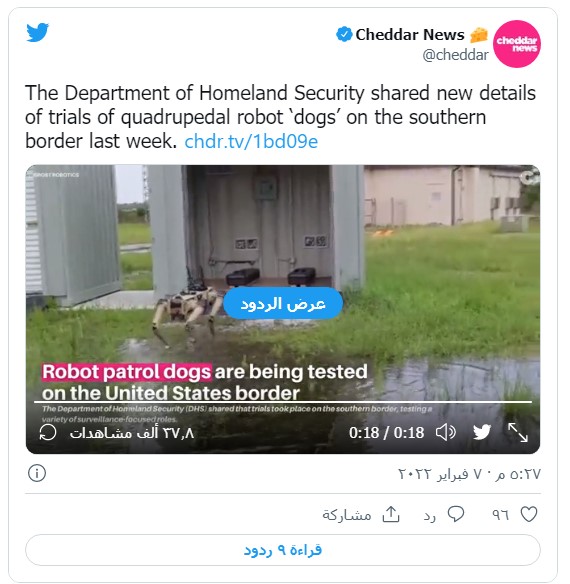Expand video to fullscreen
Image resolution: width=570 pixels, height=584 pixels.
click(518, 432)
